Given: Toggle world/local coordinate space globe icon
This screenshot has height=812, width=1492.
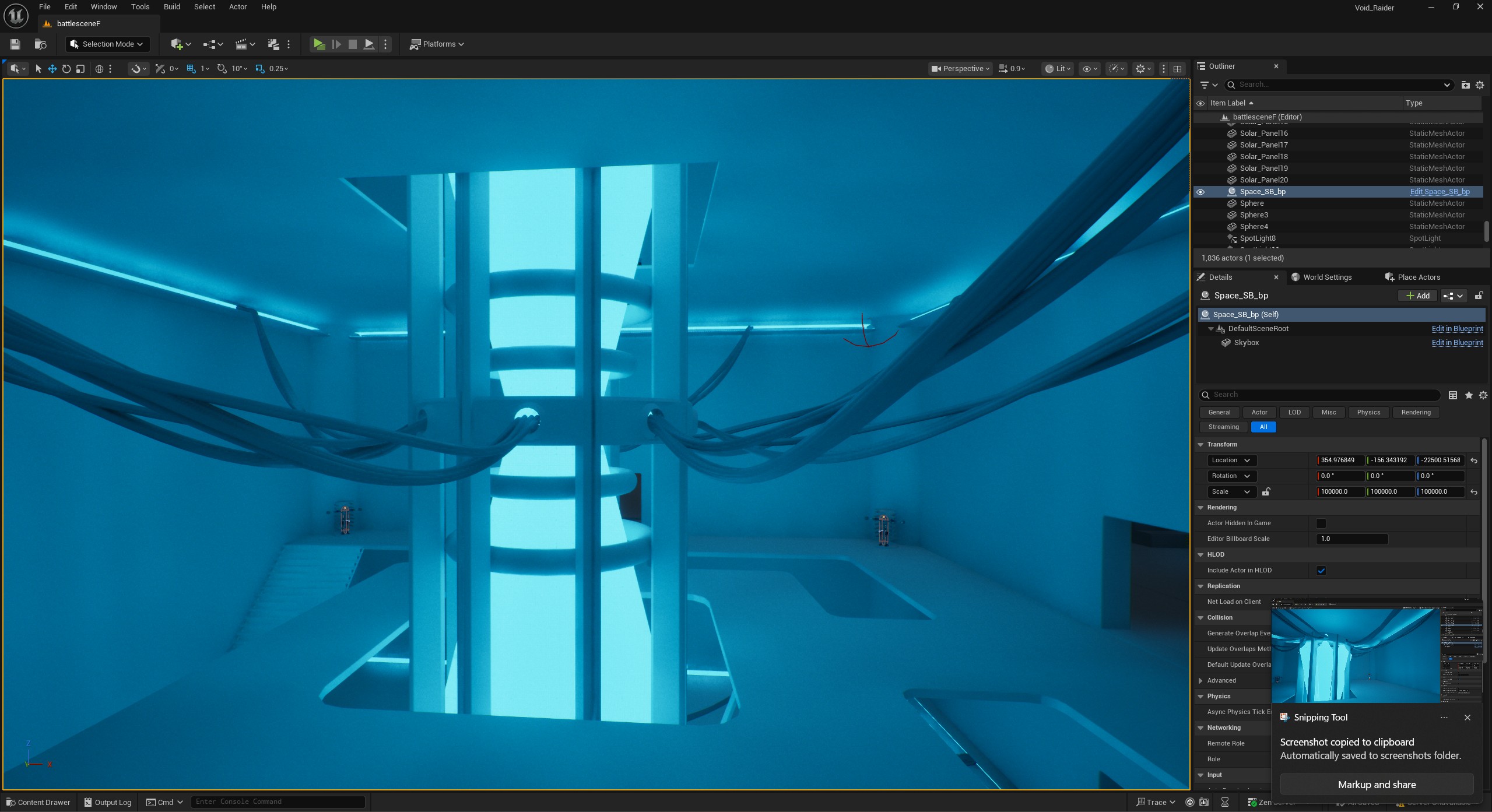Looking at the screenshot, I should click(99, 69).
